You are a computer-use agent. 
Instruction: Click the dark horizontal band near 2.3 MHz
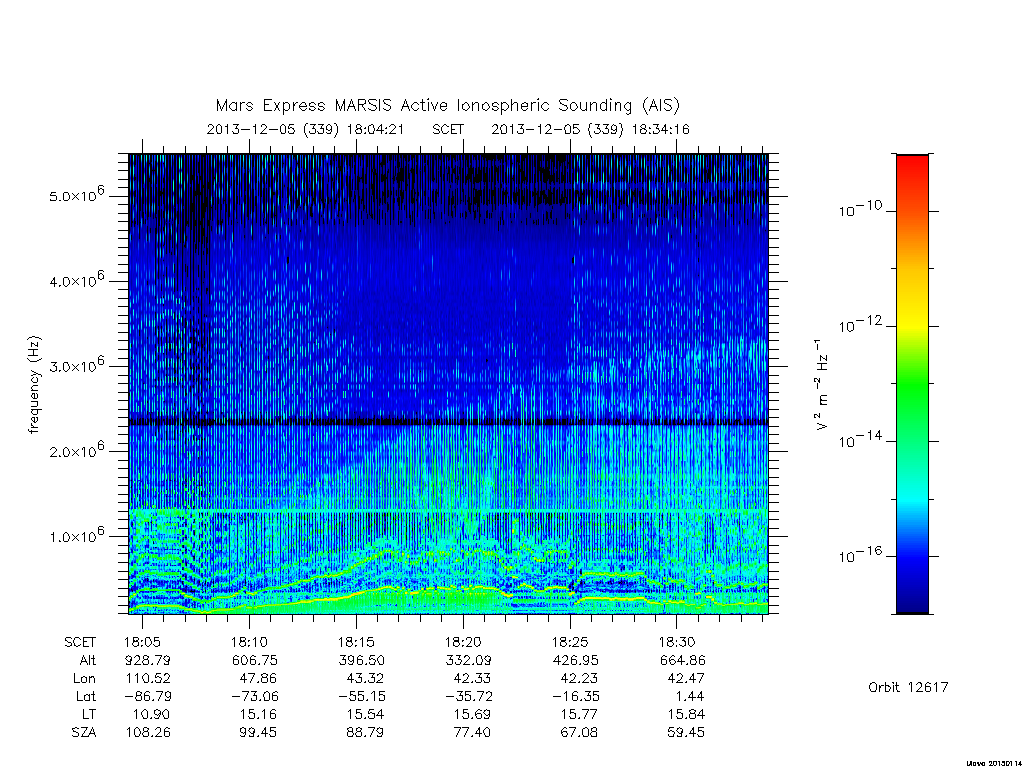[x=448, y=423]
